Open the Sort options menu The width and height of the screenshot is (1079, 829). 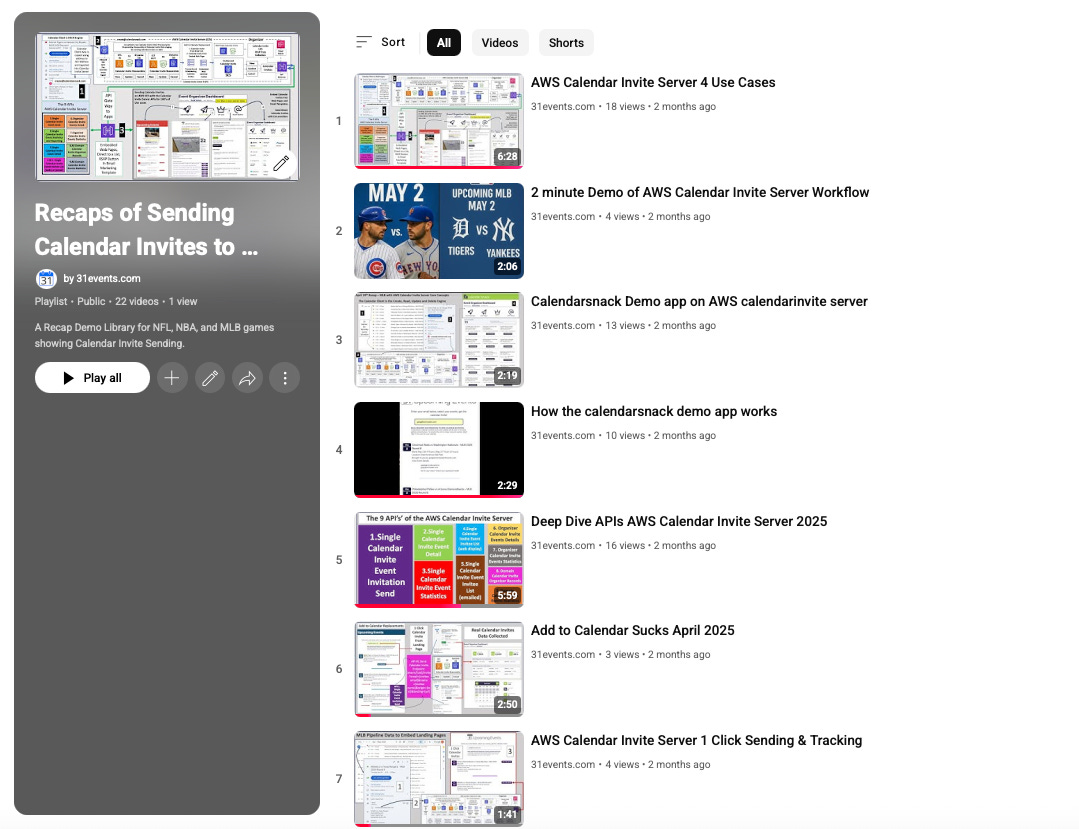[x=381, y=42]
